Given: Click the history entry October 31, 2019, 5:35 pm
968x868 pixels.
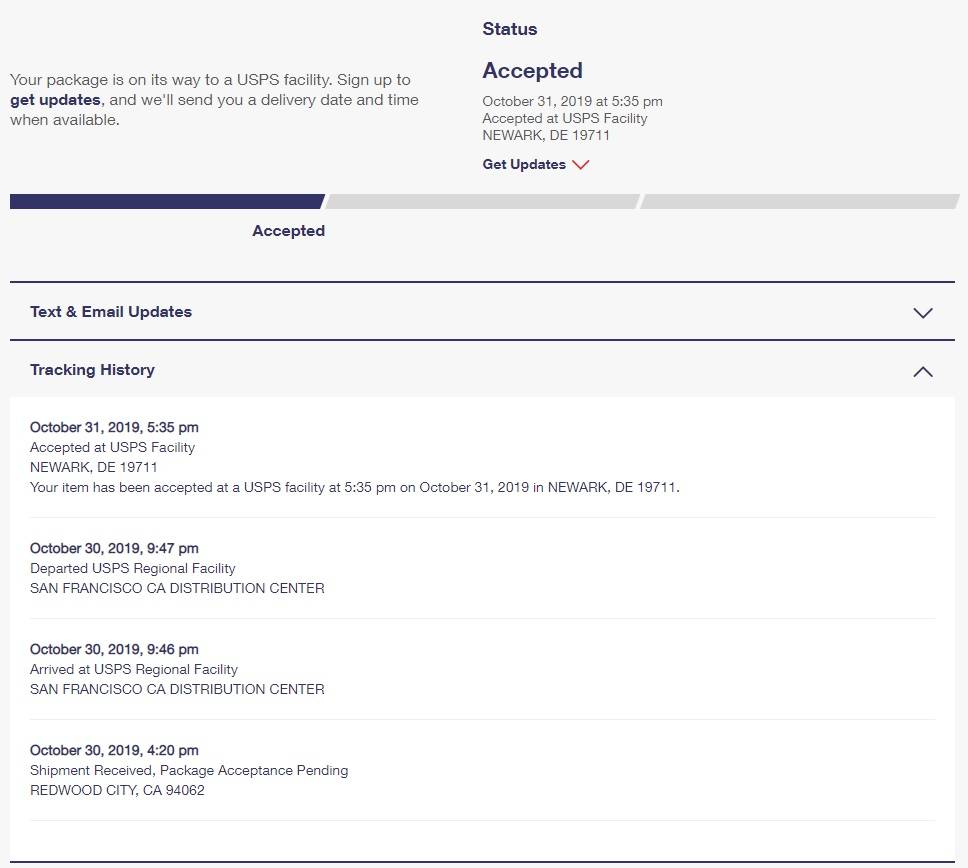Looking at the screenshot, I should coord(114,427).
